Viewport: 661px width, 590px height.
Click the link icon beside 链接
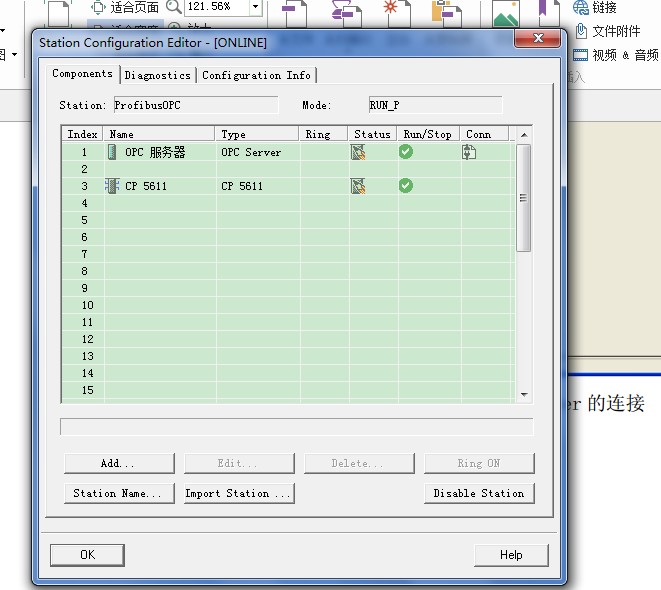(581, 8)
